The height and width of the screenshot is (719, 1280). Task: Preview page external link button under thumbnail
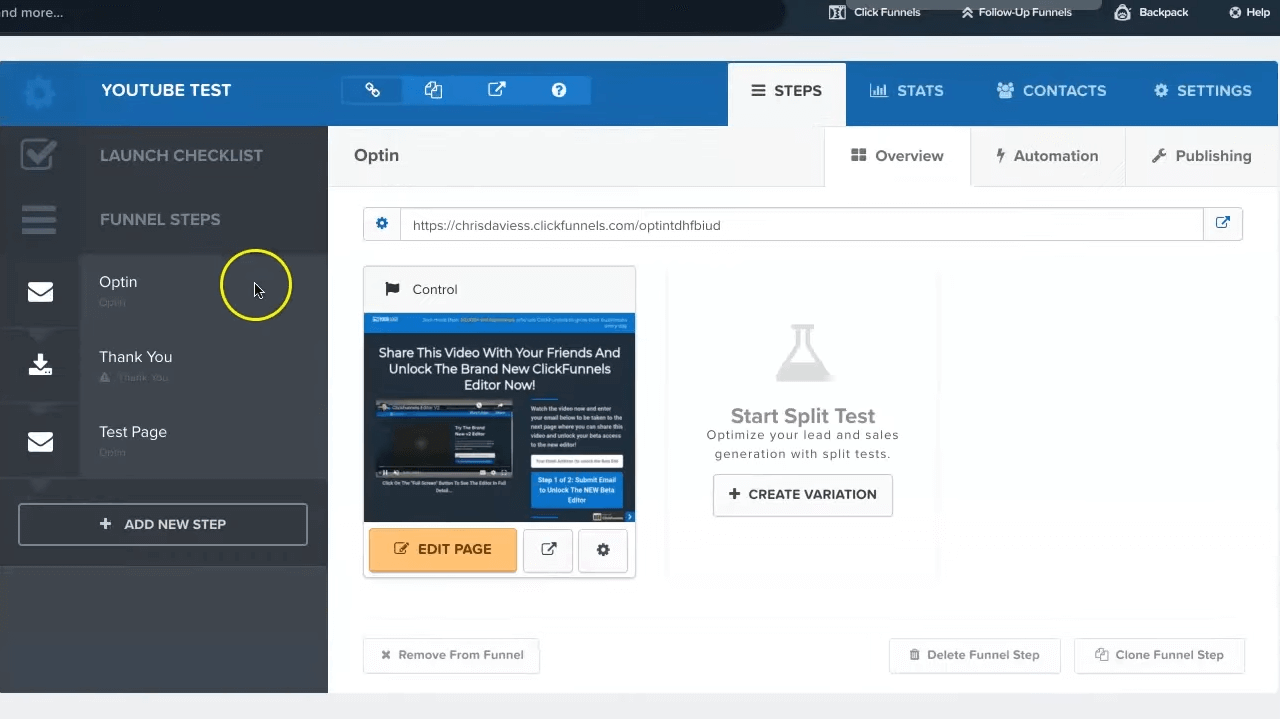click(x=548, y=549)
